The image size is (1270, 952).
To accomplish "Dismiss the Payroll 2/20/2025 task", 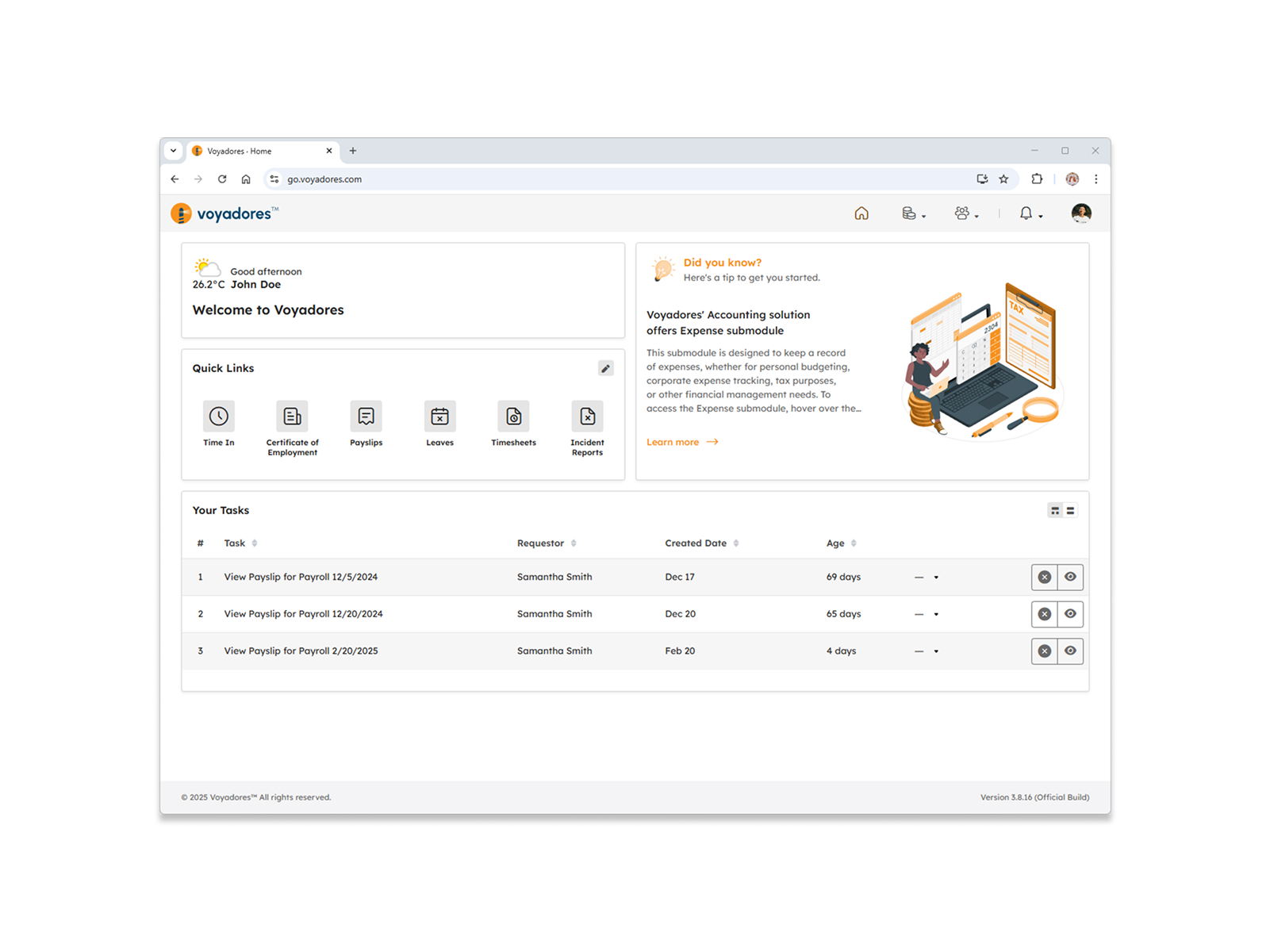I will [x=1045, y=651].
